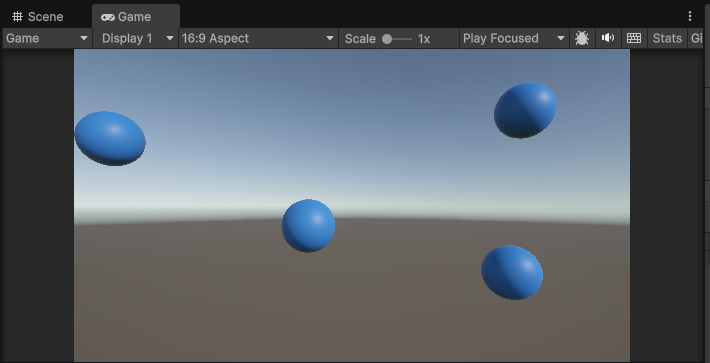Click the Game tab gamepad icon

pos(107,17)
